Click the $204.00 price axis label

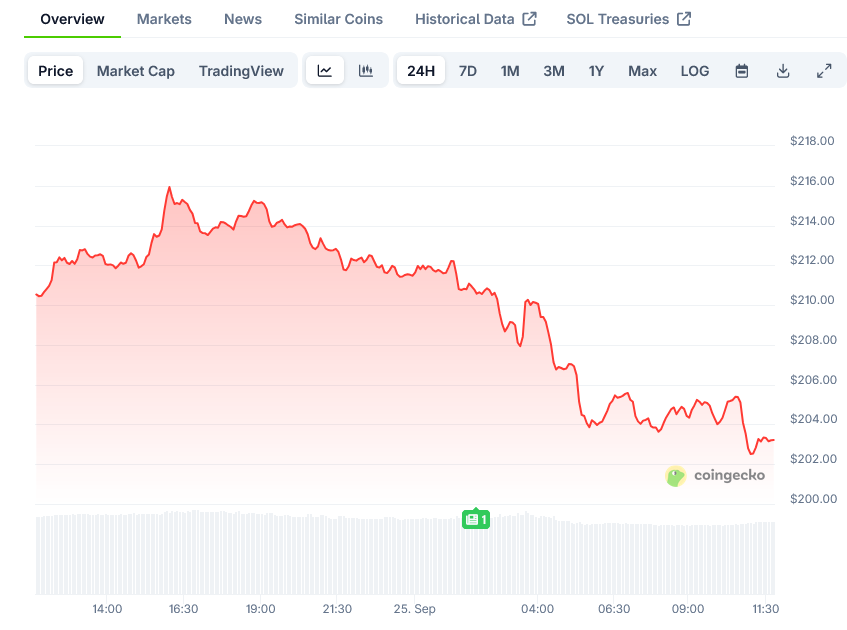(x=813, y=419)
